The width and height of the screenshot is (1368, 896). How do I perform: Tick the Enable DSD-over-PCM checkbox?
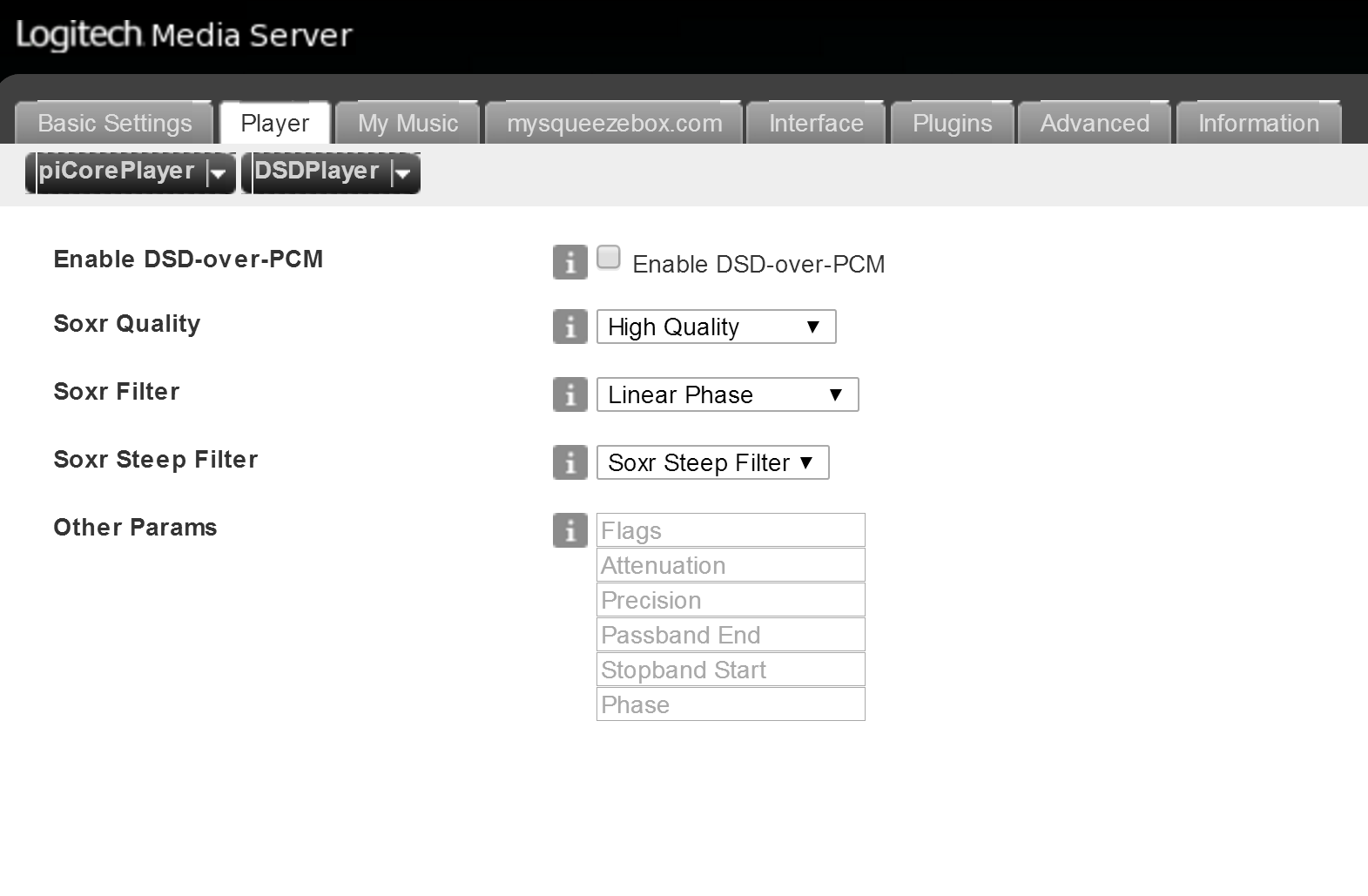click(x=609, y=258)
